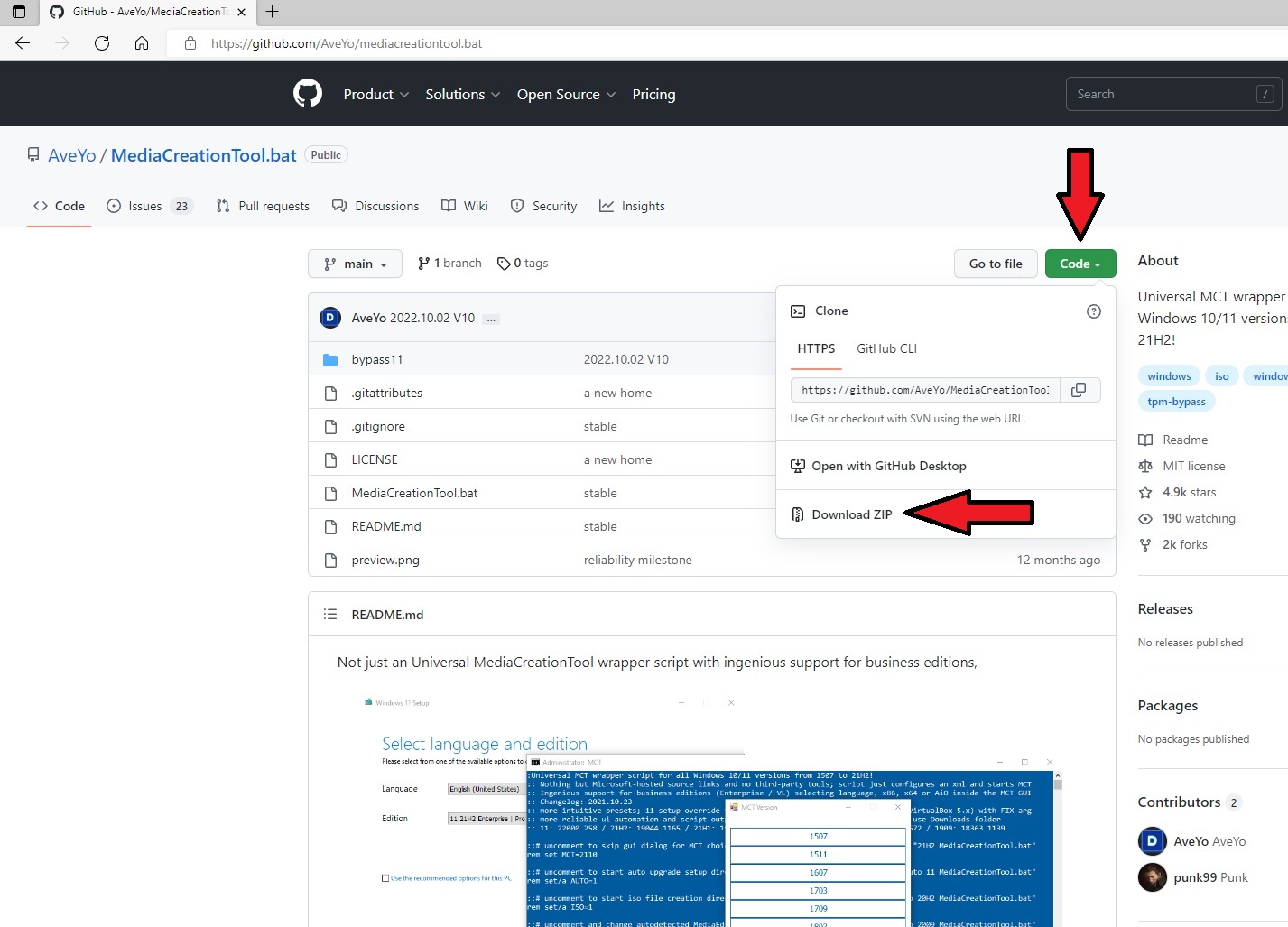Viewport: 1288px width, 927px height.
Task: Select the clone URL text field
Action: [x=925, y=390]
